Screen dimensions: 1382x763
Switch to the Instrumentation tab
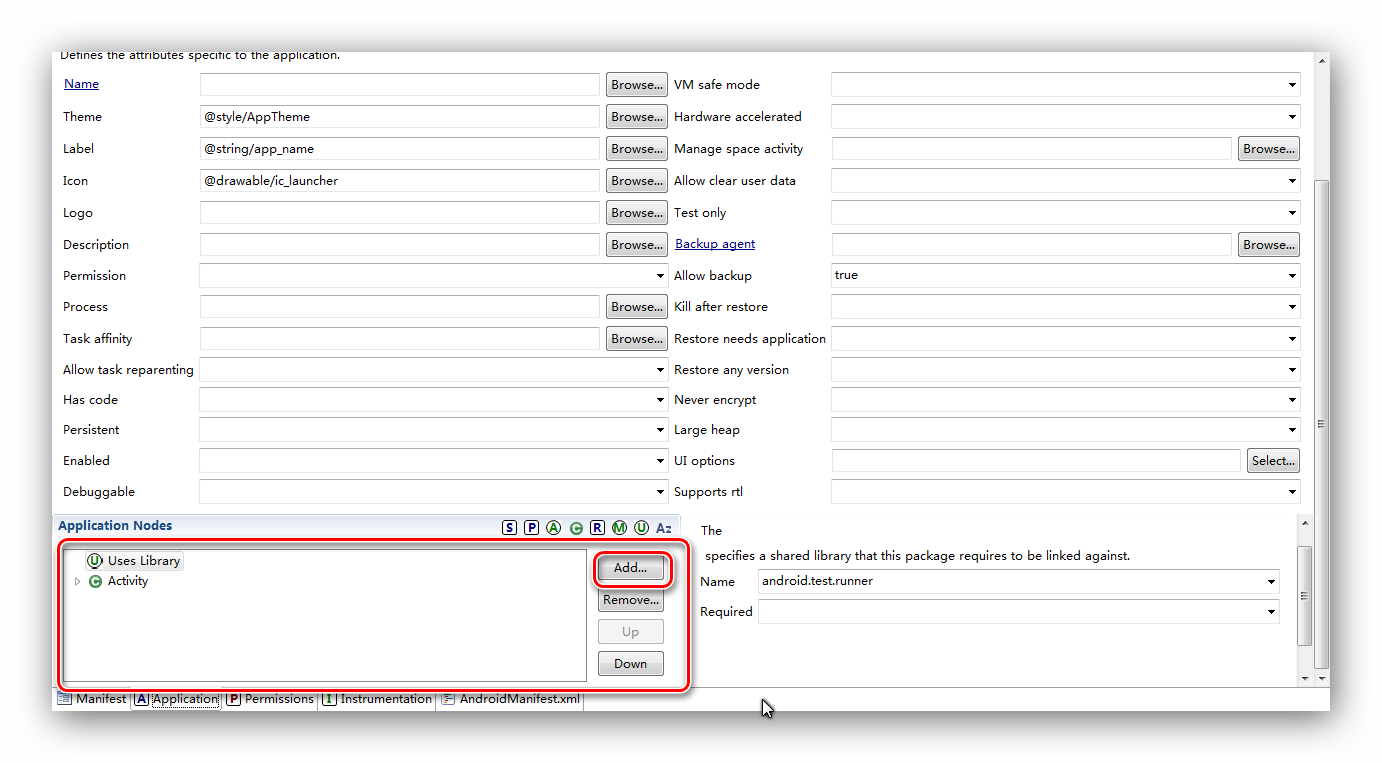[377, 699]
